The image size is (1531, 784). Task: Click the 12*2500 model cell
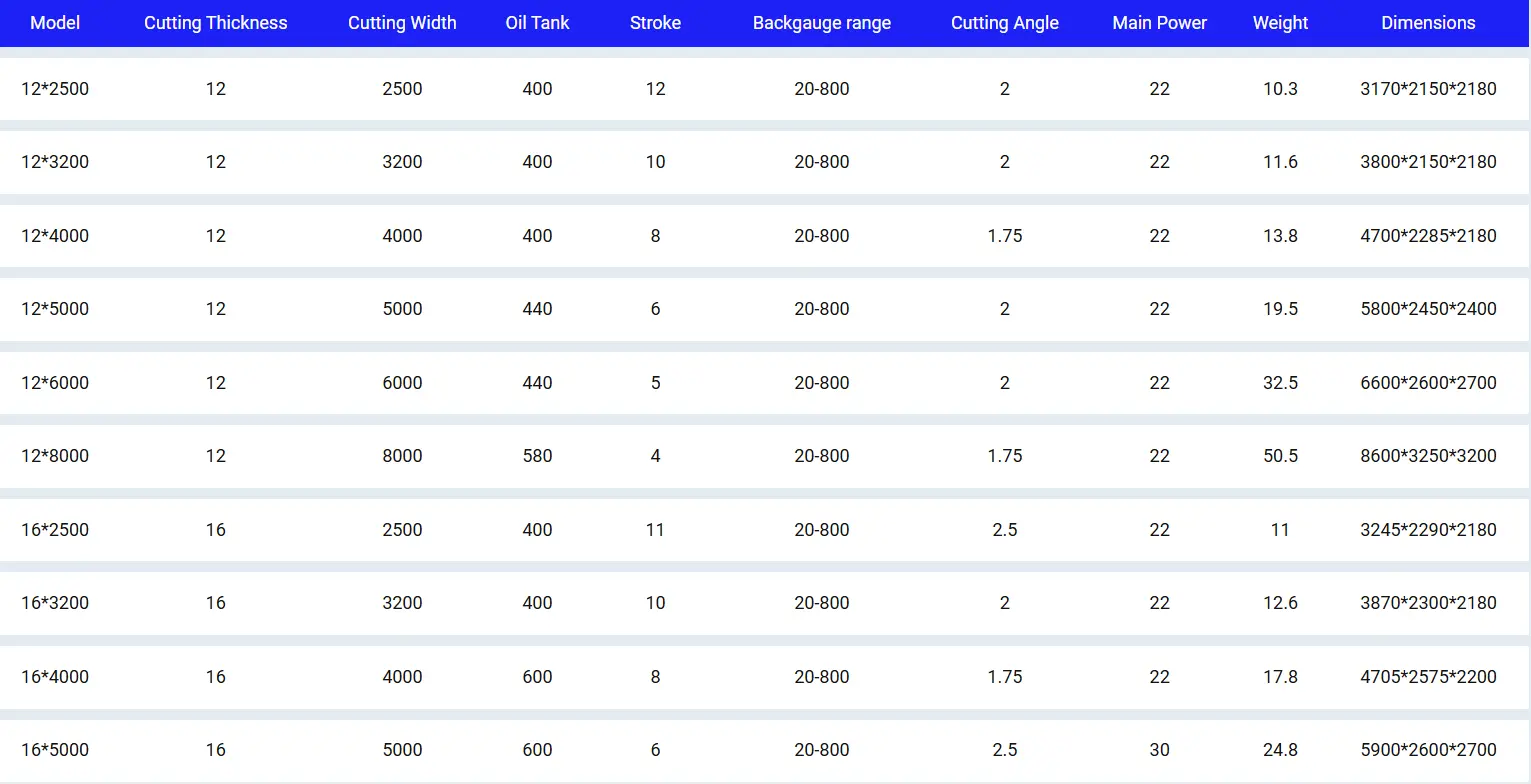coord(55,89)
